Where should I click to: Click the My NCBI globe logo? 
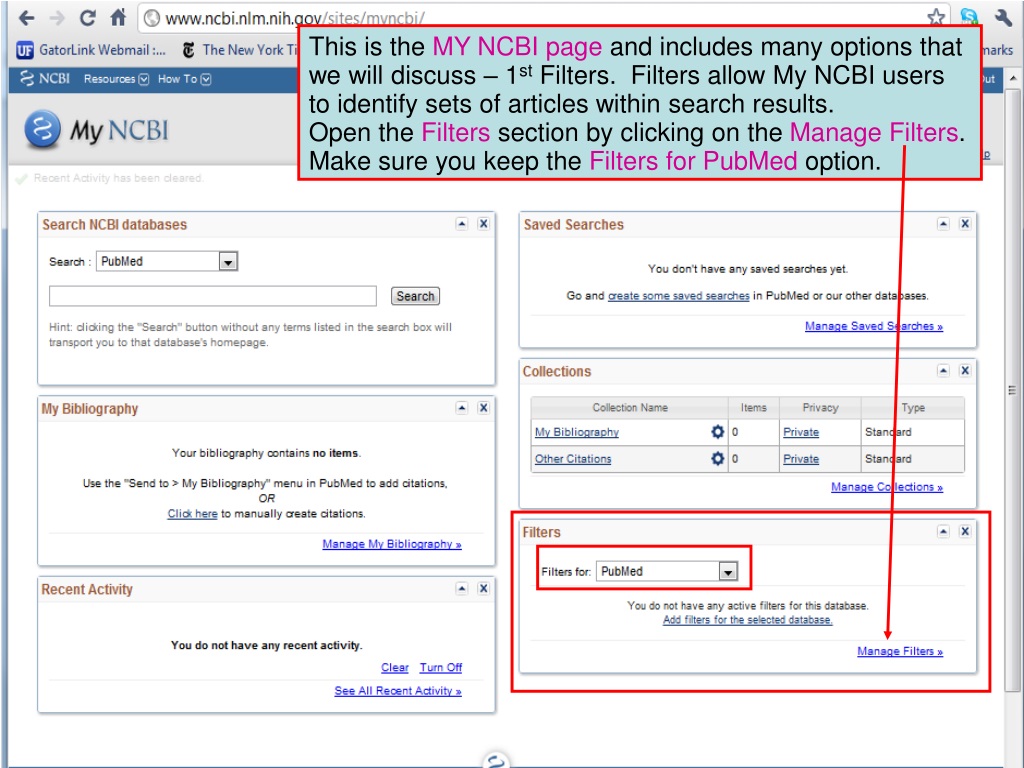[42, 129]
